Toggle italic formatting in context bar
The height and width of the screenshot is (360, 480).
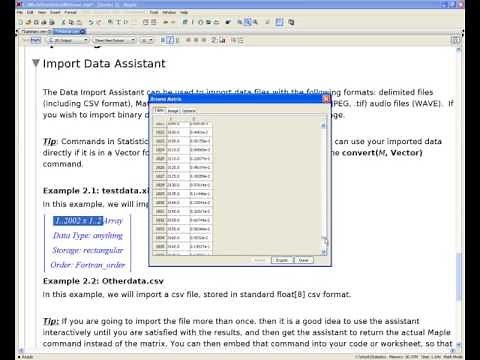(x=170, y=40)
